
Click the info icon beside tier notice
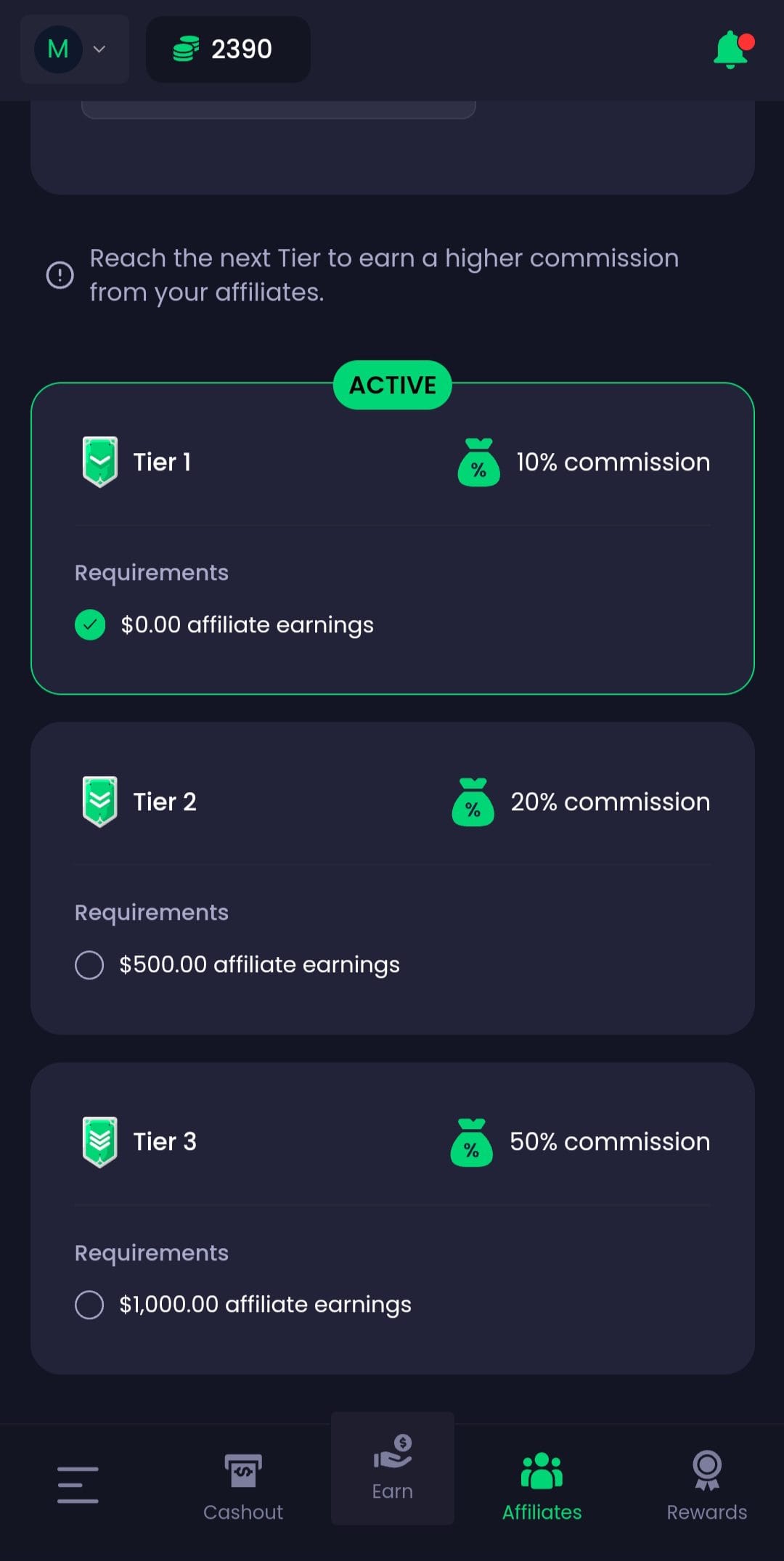point(60,275)
